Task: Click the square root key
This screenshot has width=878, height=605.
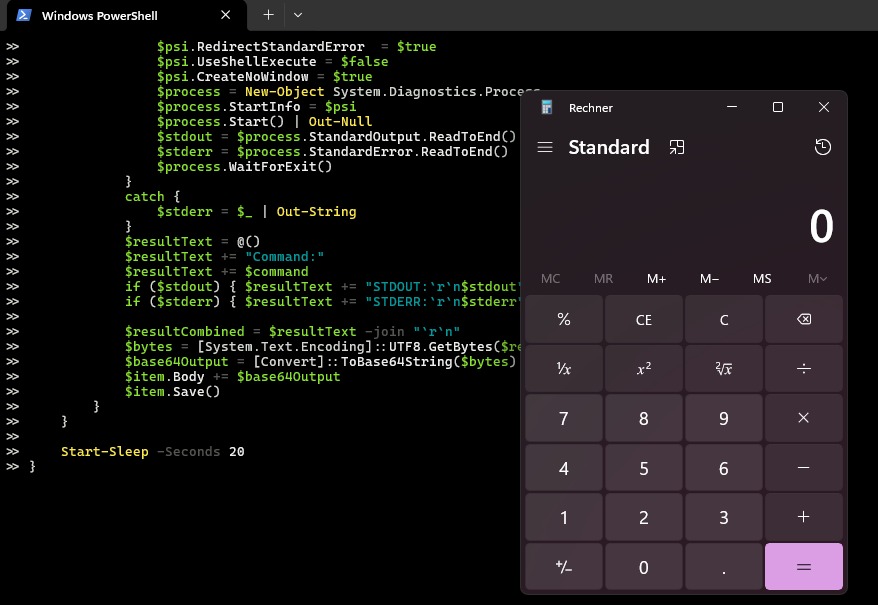Action: (724, 369)
